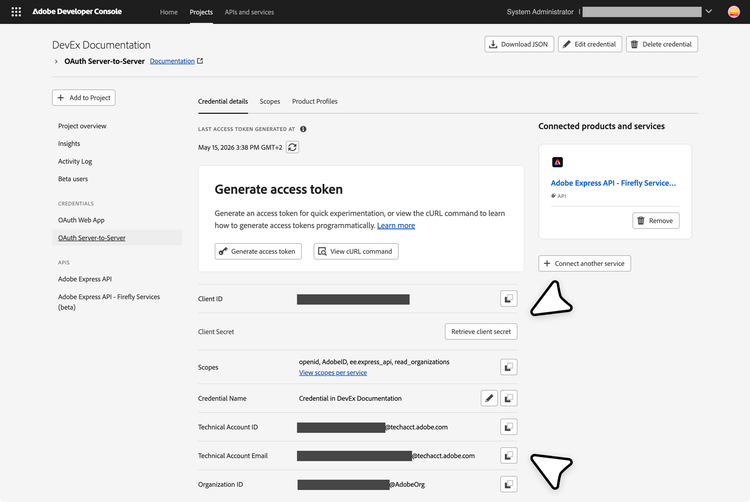Viewport: 750px width, 502px height.
Task: Copy the Organization ID
Action: (x=508, y=484)
